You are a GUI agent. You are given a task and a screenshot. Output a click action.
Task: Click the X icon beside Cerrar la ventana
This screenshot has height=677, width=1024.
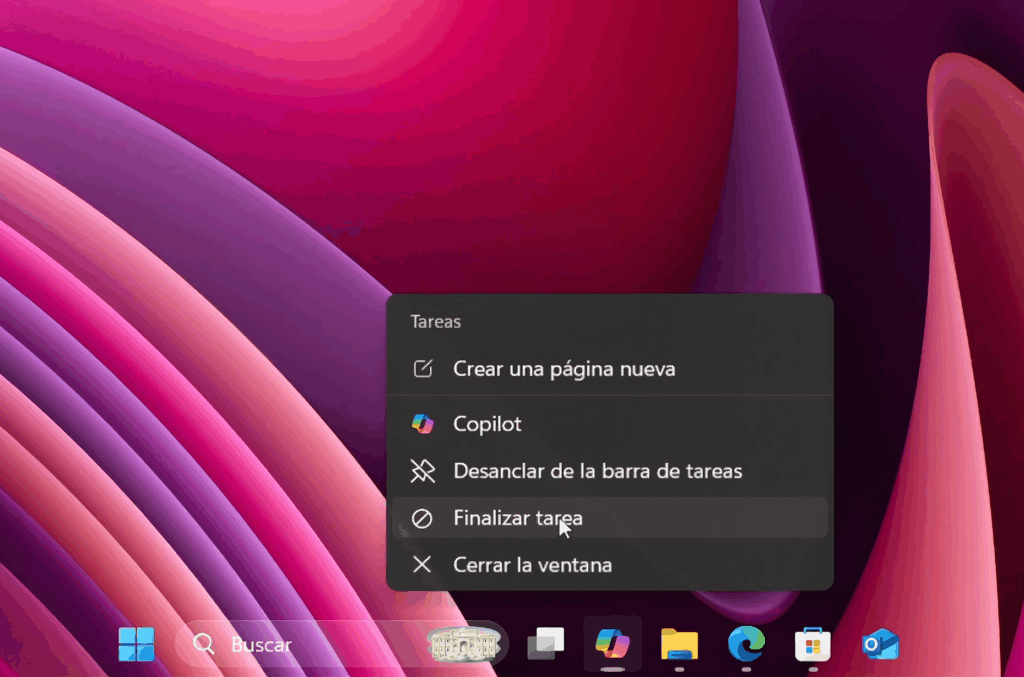(x=423, y=564)
